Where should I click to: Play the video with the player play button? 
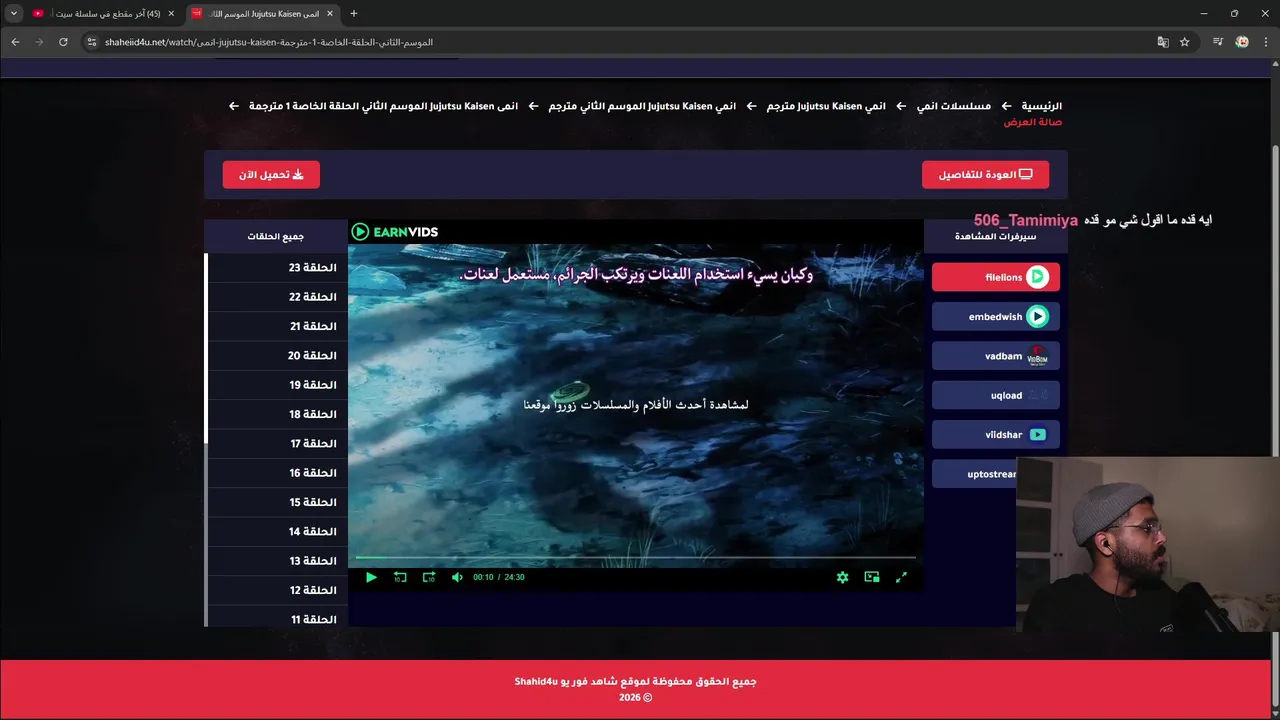pyautogui.click(x=371, y=577)
